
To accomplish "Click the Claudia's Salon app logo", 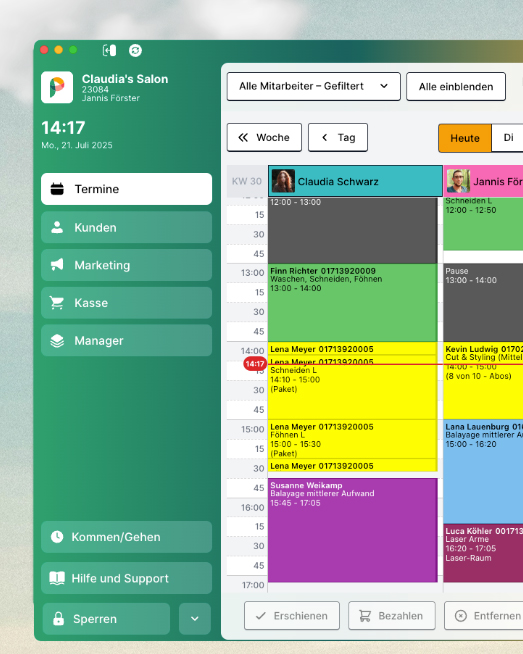I will click(57, 87).
